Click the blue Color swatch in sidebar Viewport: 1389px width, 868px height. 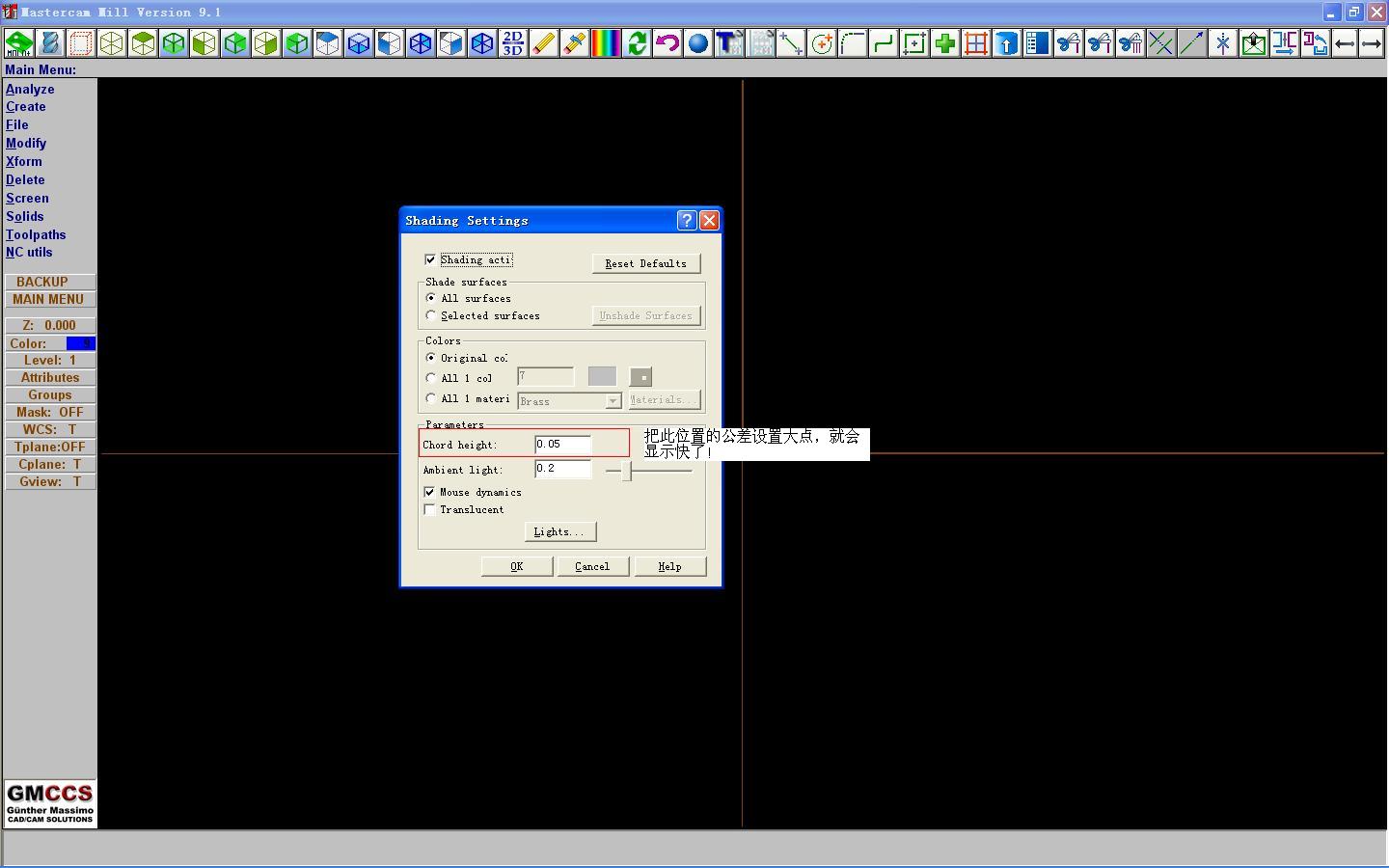pyautogui.click(x=80, y=343)
